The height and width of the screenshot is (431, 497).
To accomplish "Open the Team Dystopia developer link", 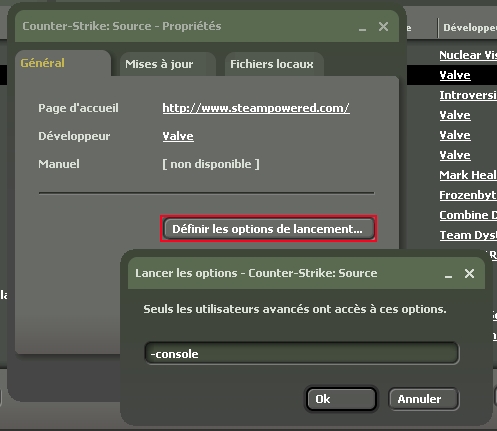I will (x=468, y=235).
